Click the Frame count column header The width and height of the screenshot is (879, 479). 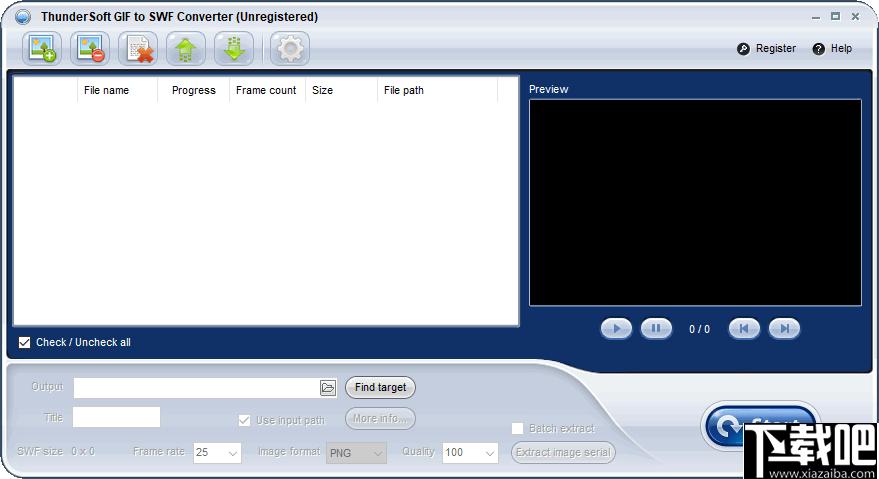(x=266, y=90)
